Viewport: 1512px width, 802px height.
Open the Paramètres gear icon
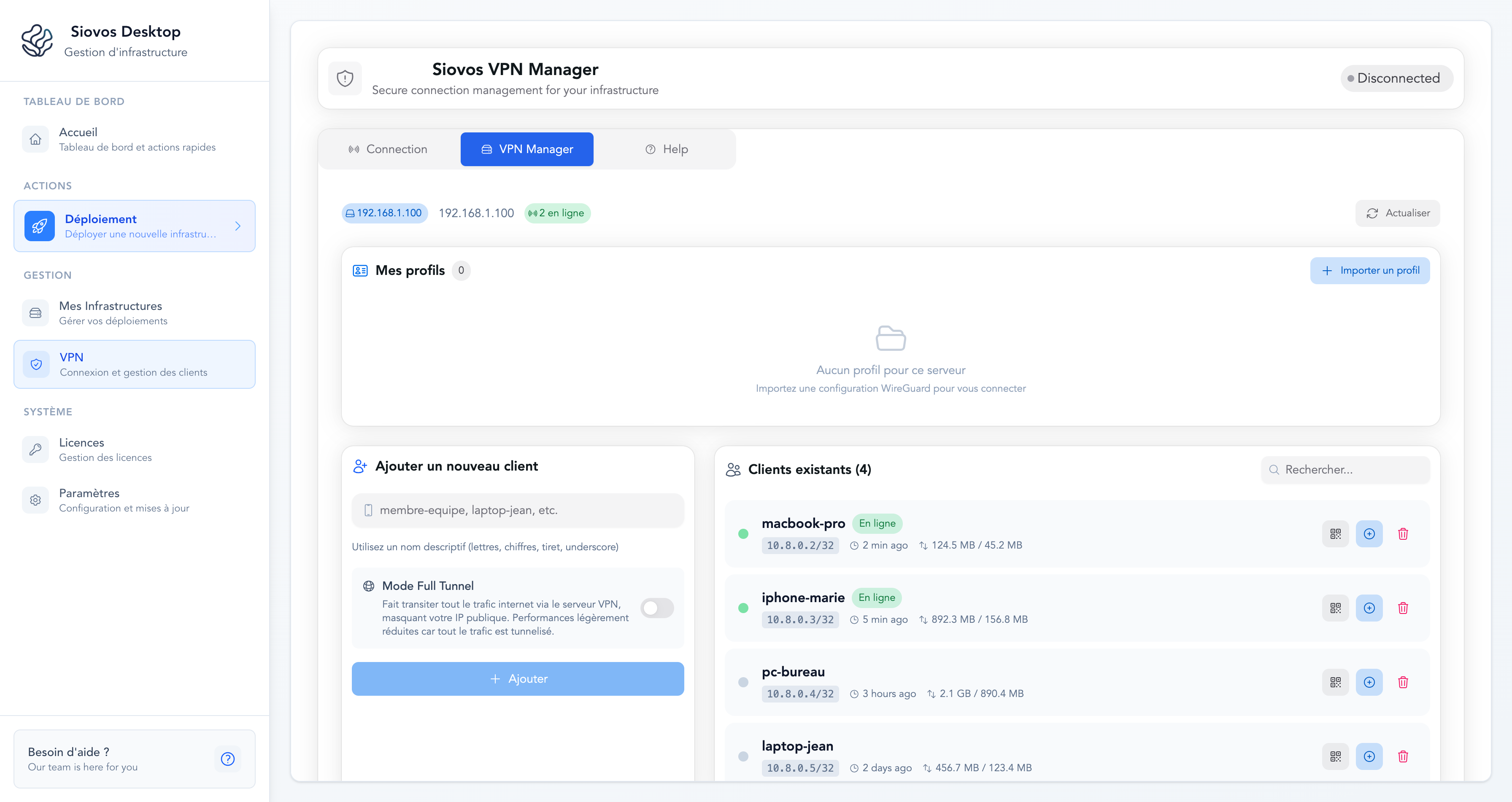pos(35,500)
